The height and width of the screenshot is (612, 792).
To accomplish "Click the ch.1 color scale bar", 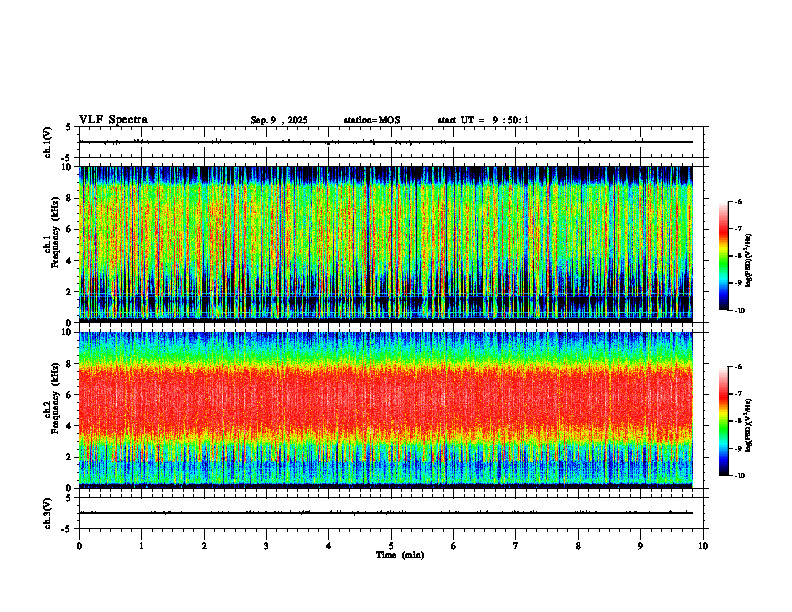I will (723, 256).
